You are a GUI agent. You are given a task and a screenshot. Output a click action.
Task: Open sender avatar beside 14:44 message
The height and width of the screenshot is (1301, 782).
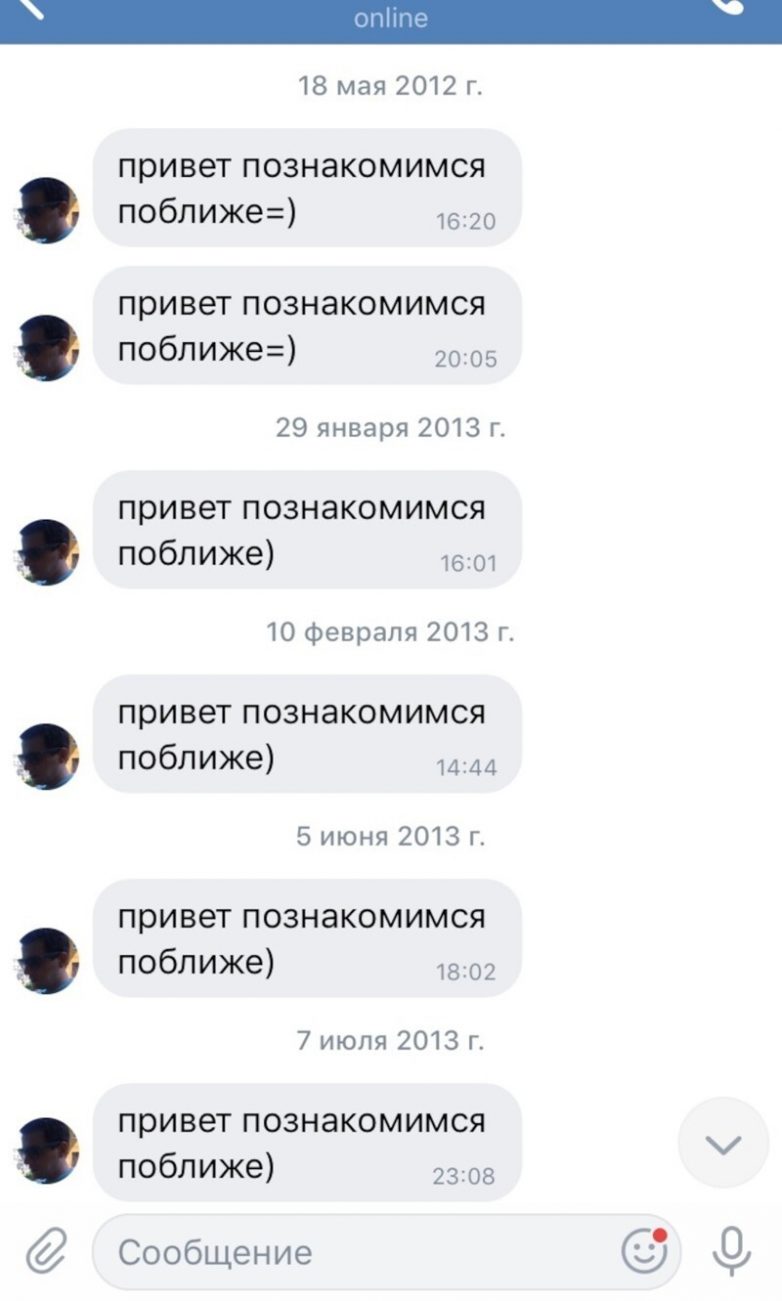[x=46, y=757]
